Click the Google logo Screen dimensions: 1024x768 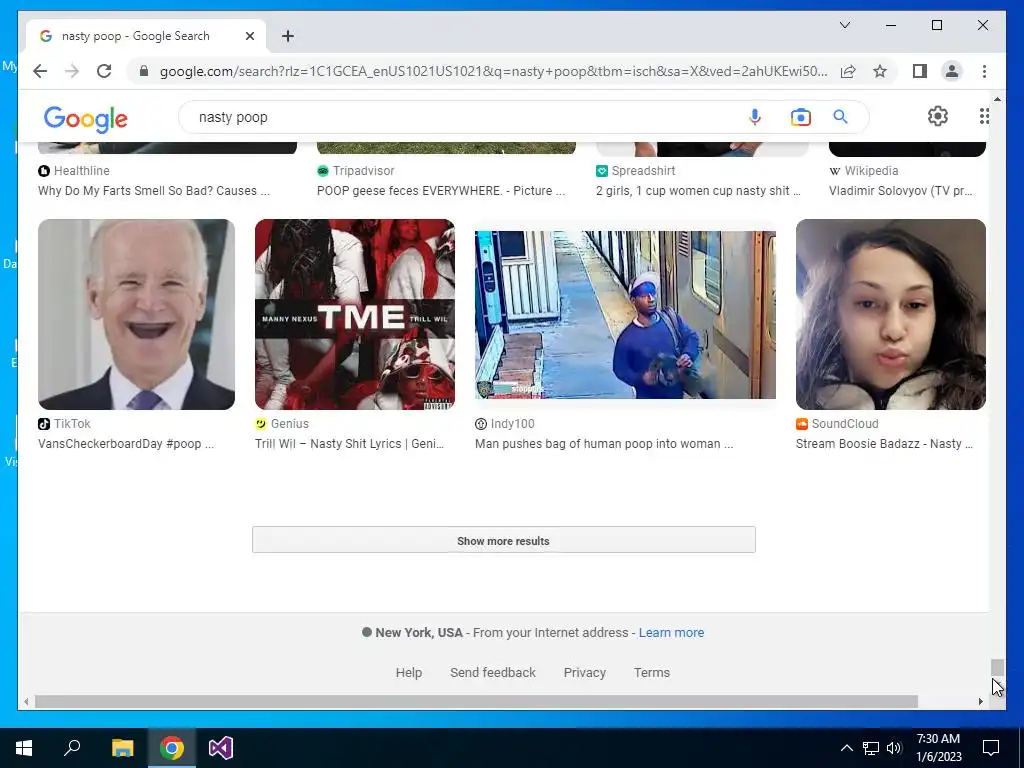[86, 119]
